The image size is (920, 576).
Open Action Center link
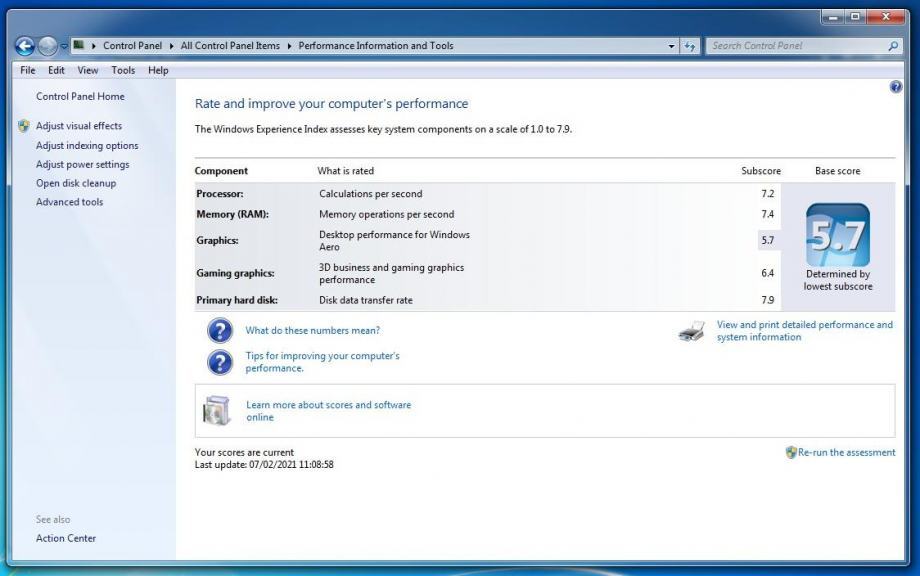(66, 538)
